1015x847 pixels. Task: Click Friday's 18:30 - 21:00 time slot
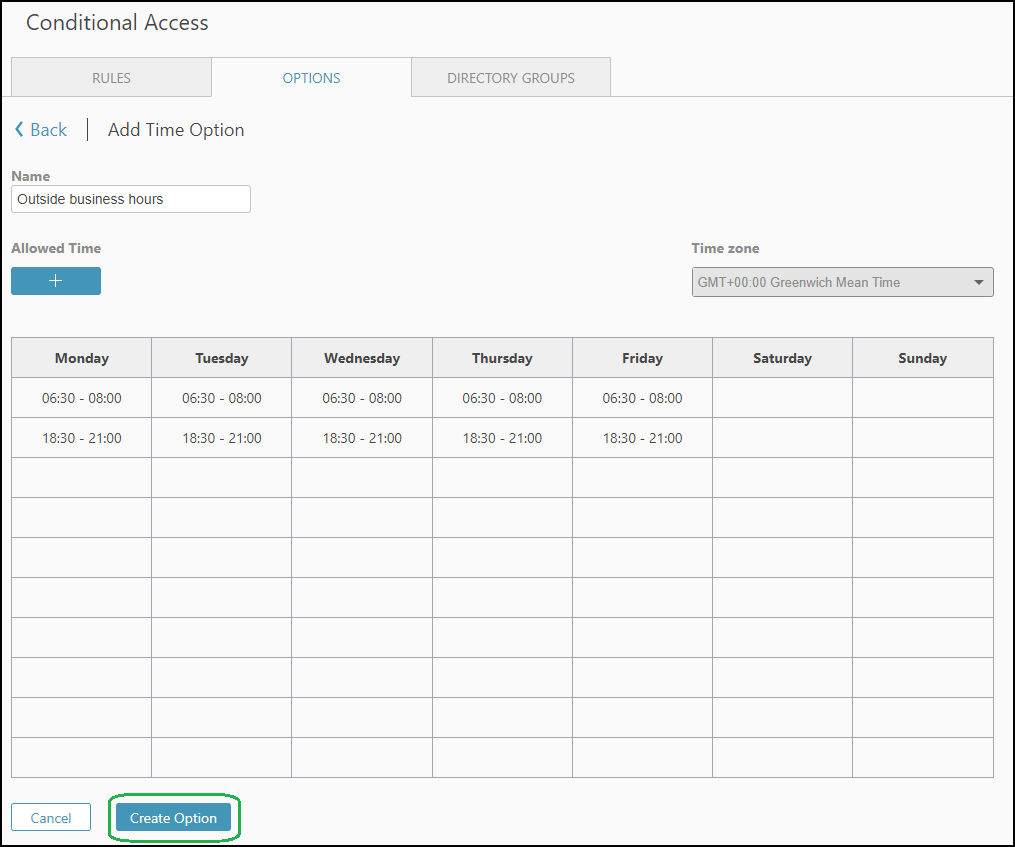coord(642,438)
